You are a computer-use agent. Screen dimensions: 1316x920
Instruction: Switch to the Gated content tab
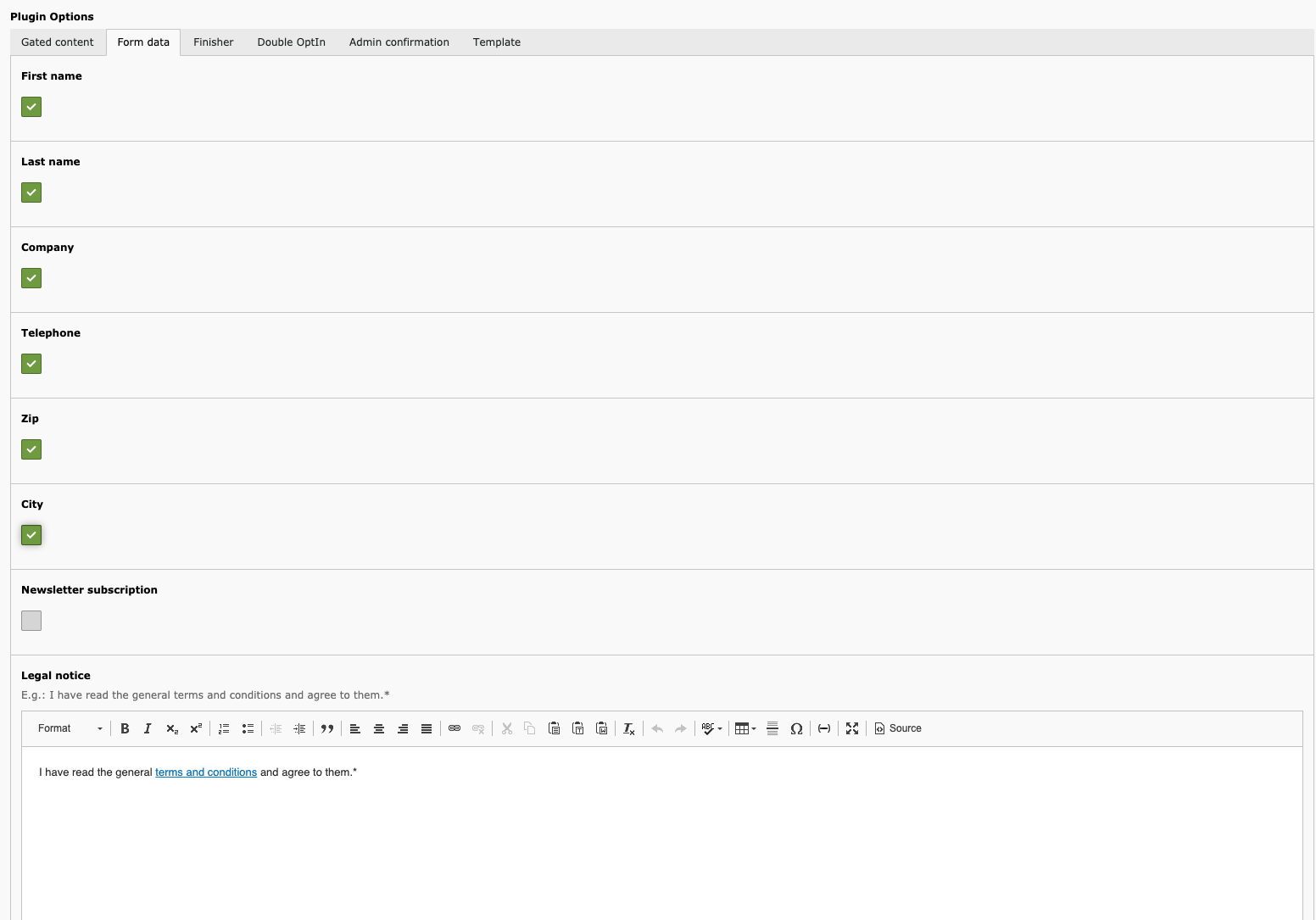pos(58,42)
